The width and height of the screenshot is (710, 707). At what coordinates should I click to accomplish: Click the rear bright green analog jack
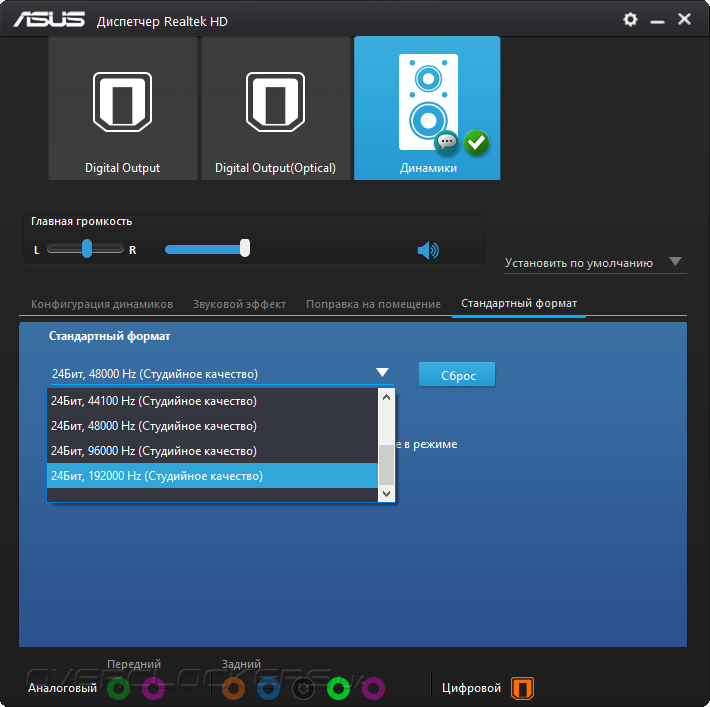(x=338, y=688)
